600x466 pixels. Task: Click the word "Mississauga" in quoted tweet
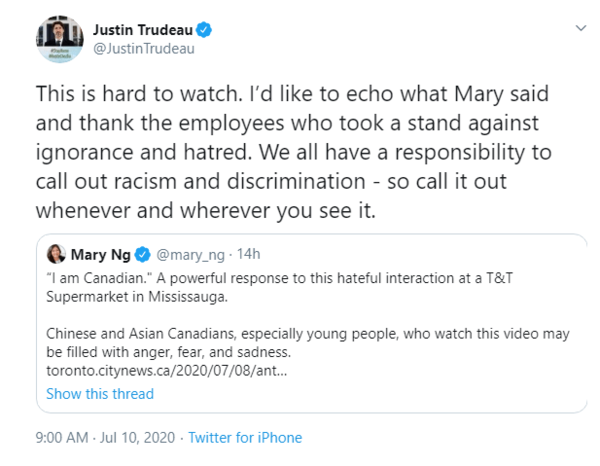pyautogui.click(x=180, y=295)
